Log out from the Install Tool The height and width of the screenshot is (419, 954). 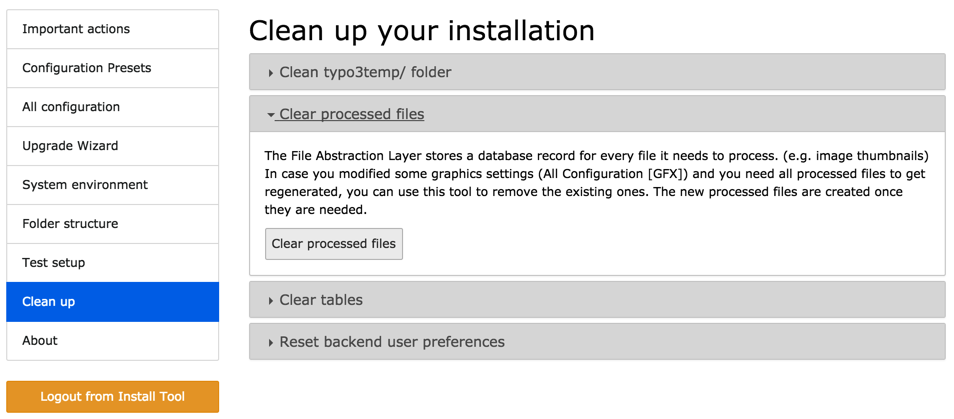(x=112, y=396)
